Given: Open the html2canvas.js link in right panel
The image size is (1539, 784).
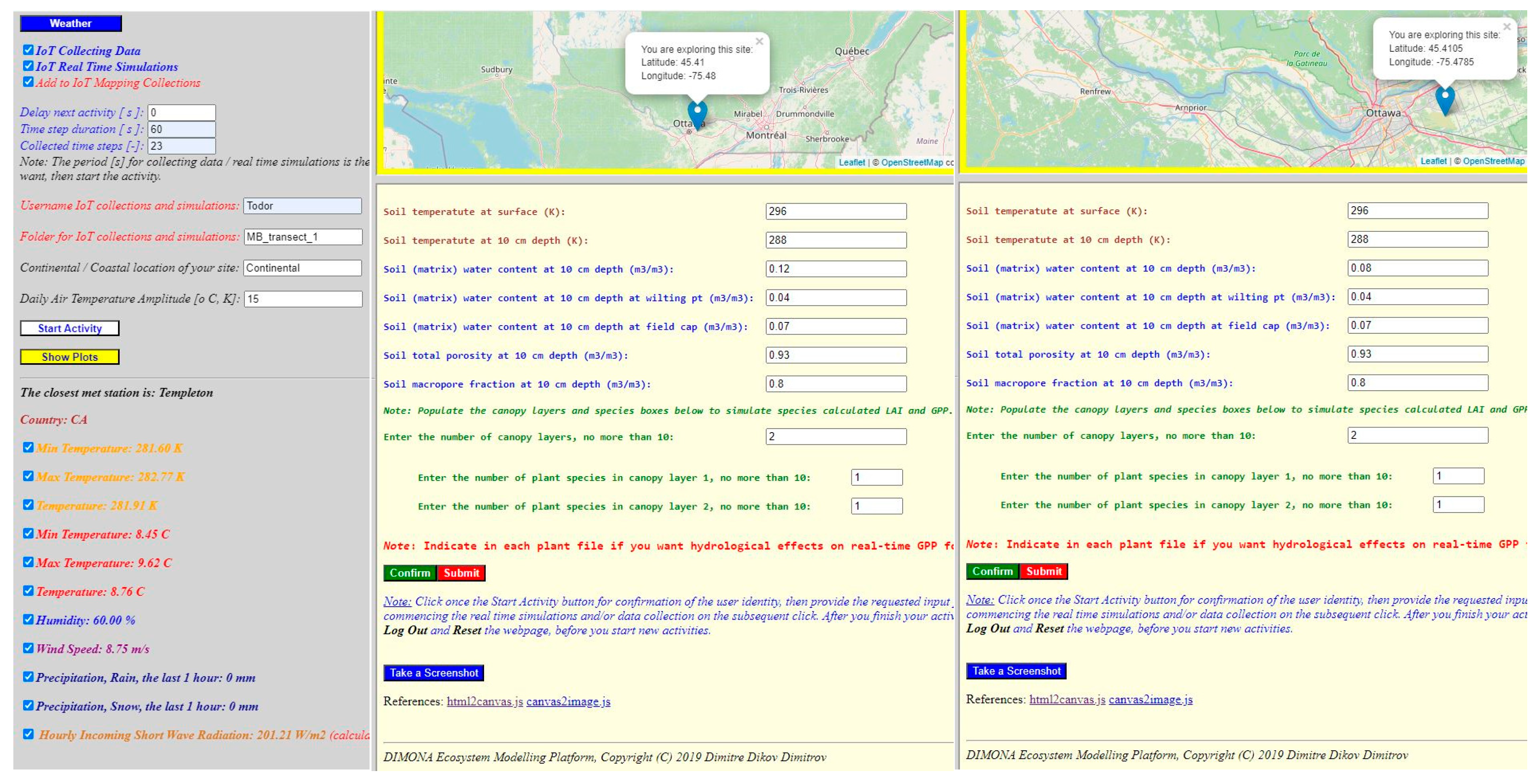Looking at the screenshot, I should pyautogui.click(x=1067, y=700).
